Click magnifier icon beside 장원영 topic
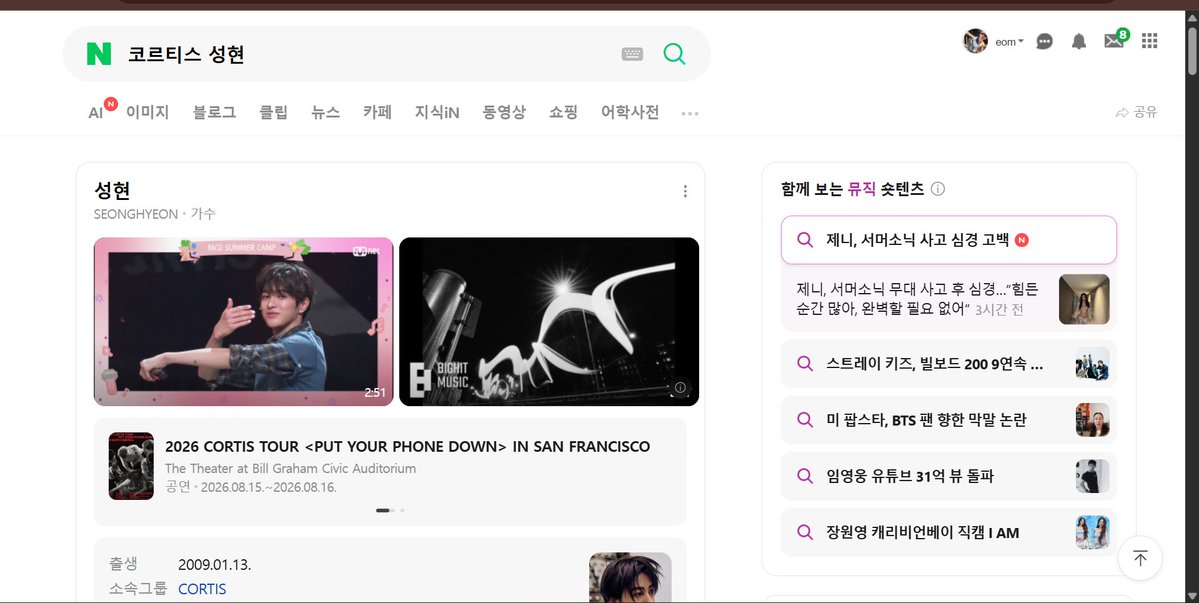 (804, 533)
